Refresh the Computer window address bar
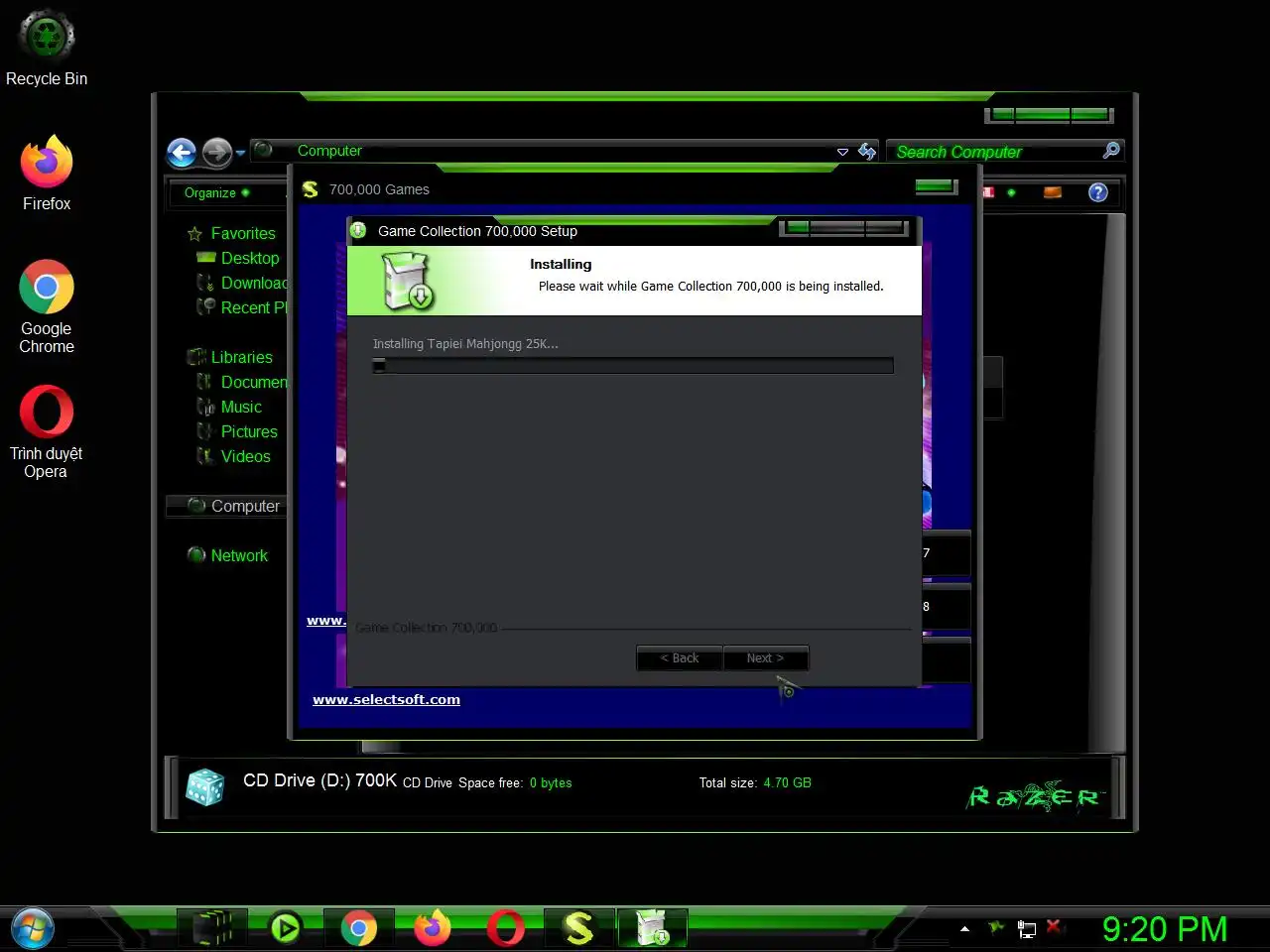Viewport: 1270px width, 952px height. [x=867, y=151]
